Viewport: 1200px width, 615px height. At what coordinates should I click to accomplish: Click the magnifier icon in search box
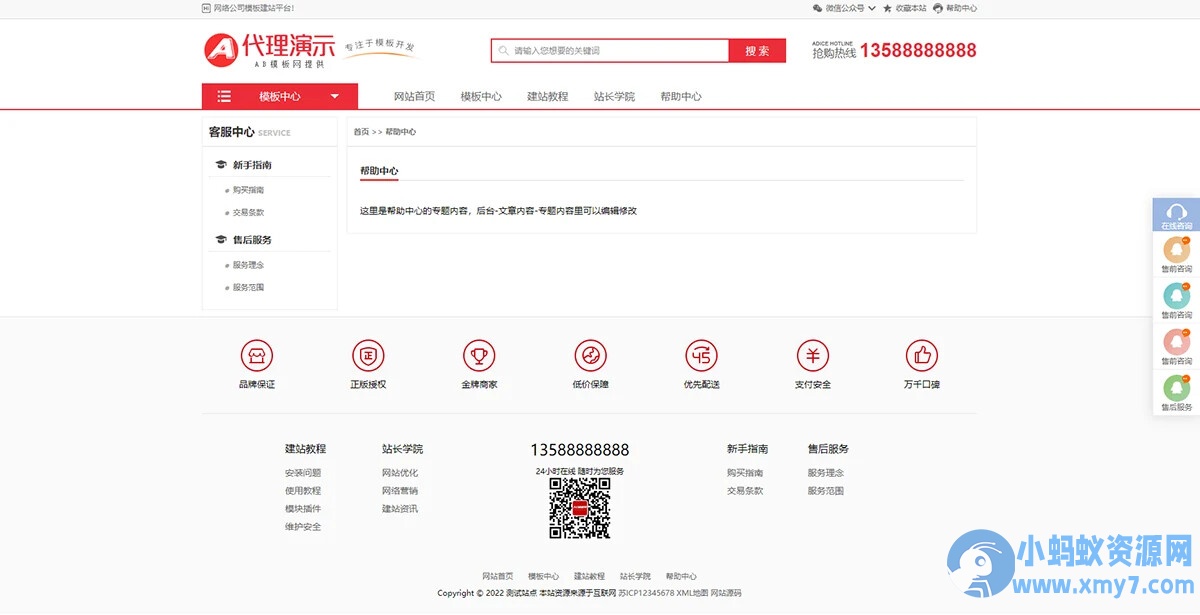point(504,51)
